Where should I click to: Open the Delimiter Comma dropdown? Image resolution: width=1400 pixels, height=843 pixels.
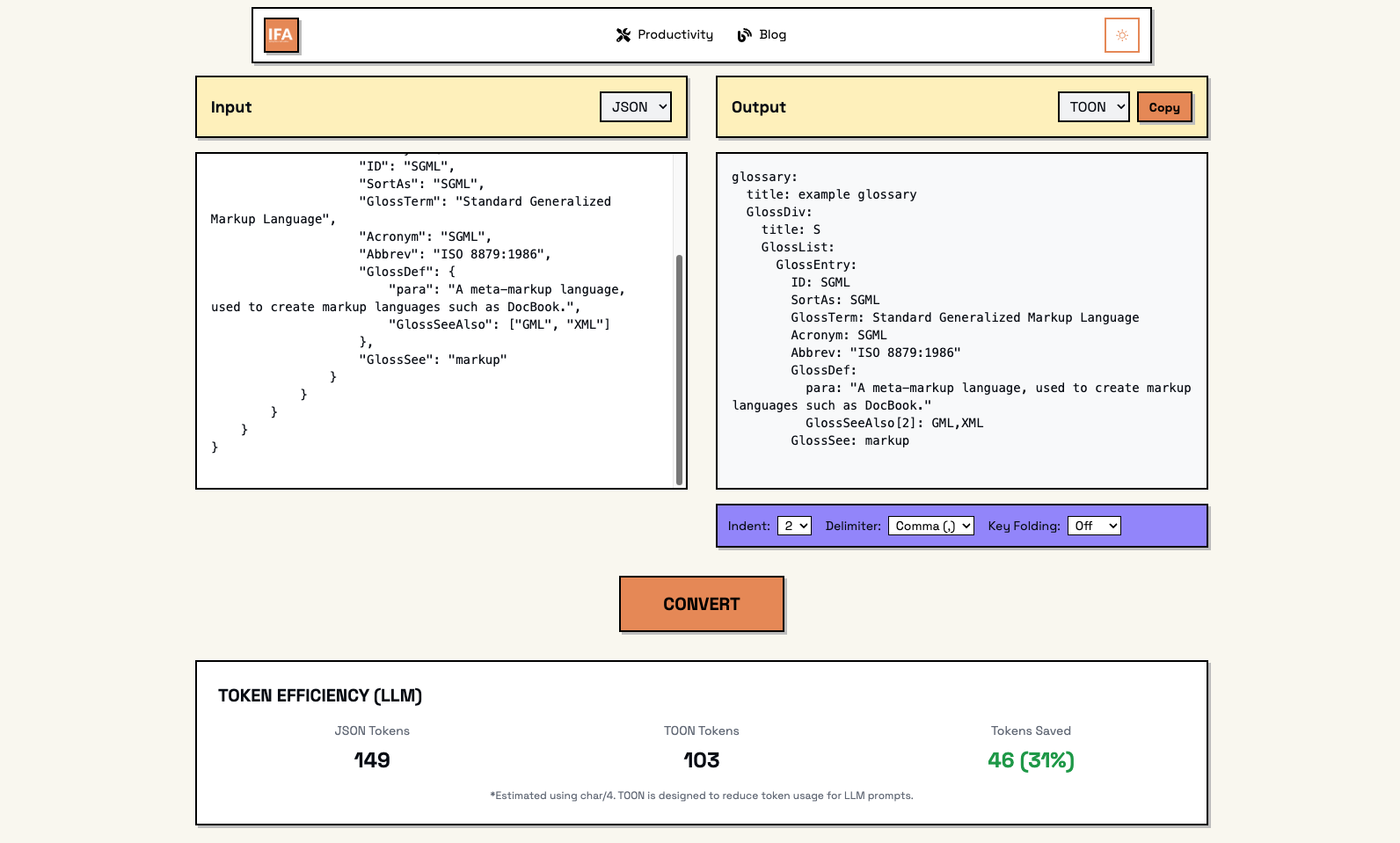coord(931,526)
